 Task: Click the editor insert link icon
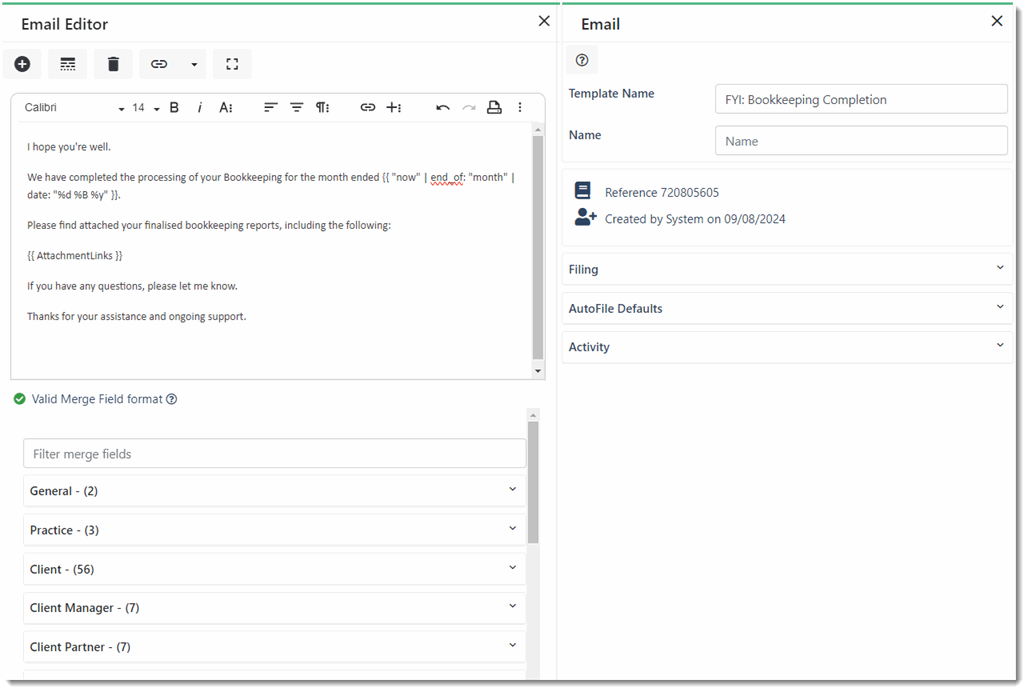click(368, 107)
